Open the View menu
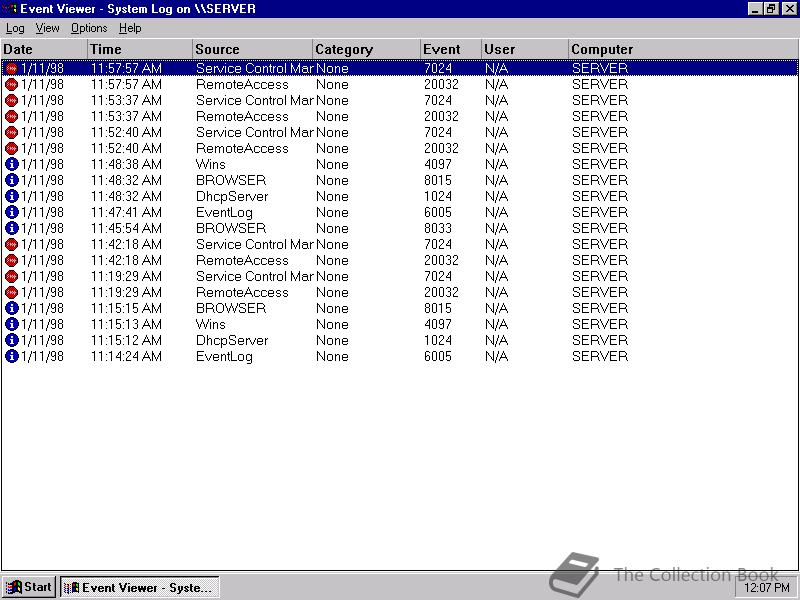This screenshot has height=600, width=800. click(x=47, y=28)
